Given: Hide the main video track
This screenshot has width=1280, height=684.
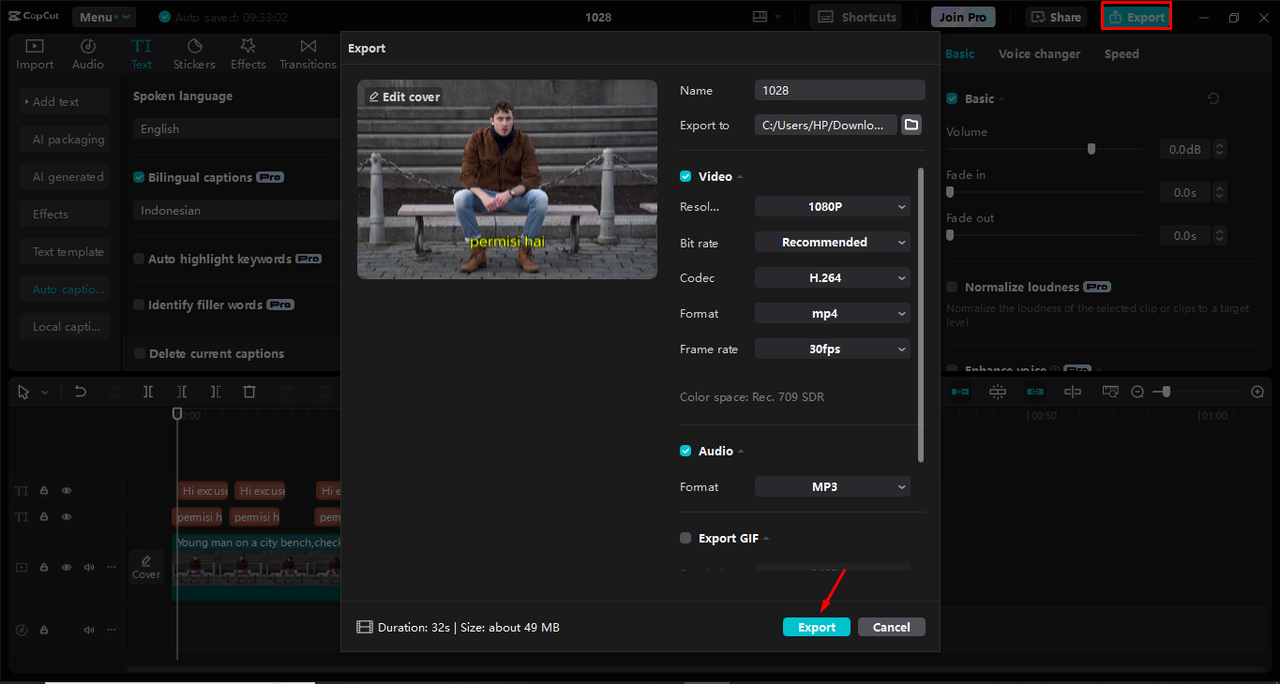Looking at the screenshot, I should pos(67,567).
